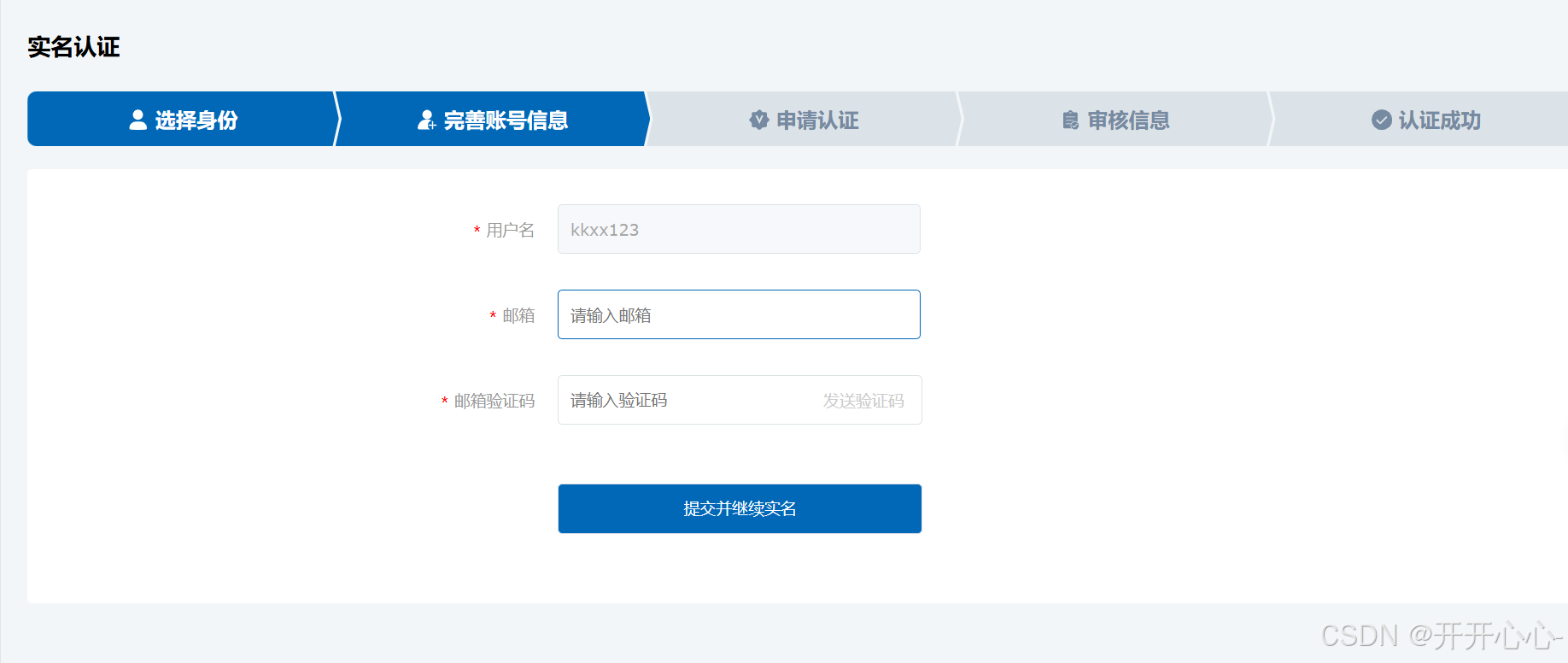1568x663 pixels.
Task: Select the 申请认证 step
Action: (804, 119)
